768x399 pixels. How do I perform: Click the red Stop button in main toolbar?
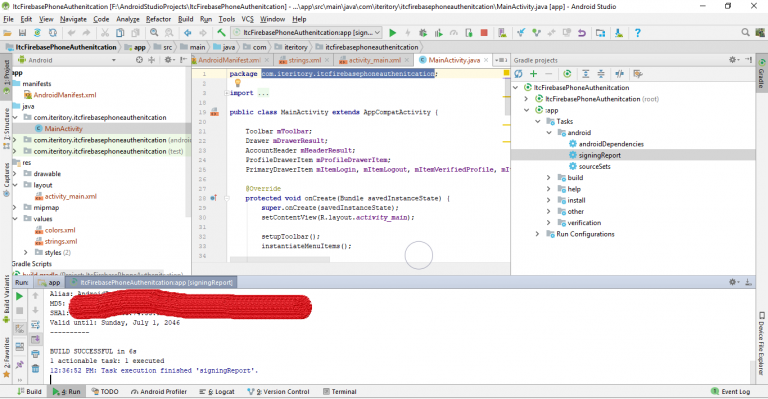click(484, 33)
